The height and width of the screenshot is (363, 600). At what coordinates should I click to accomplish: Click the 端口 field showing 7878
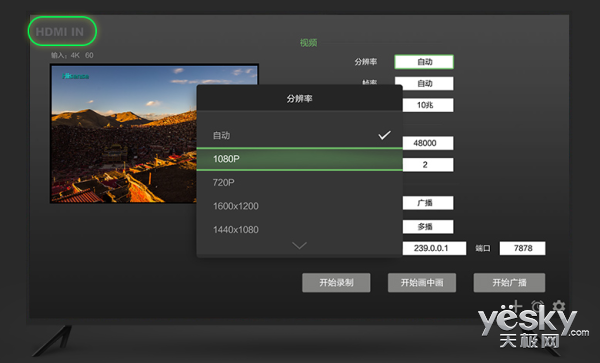(523, 248)
